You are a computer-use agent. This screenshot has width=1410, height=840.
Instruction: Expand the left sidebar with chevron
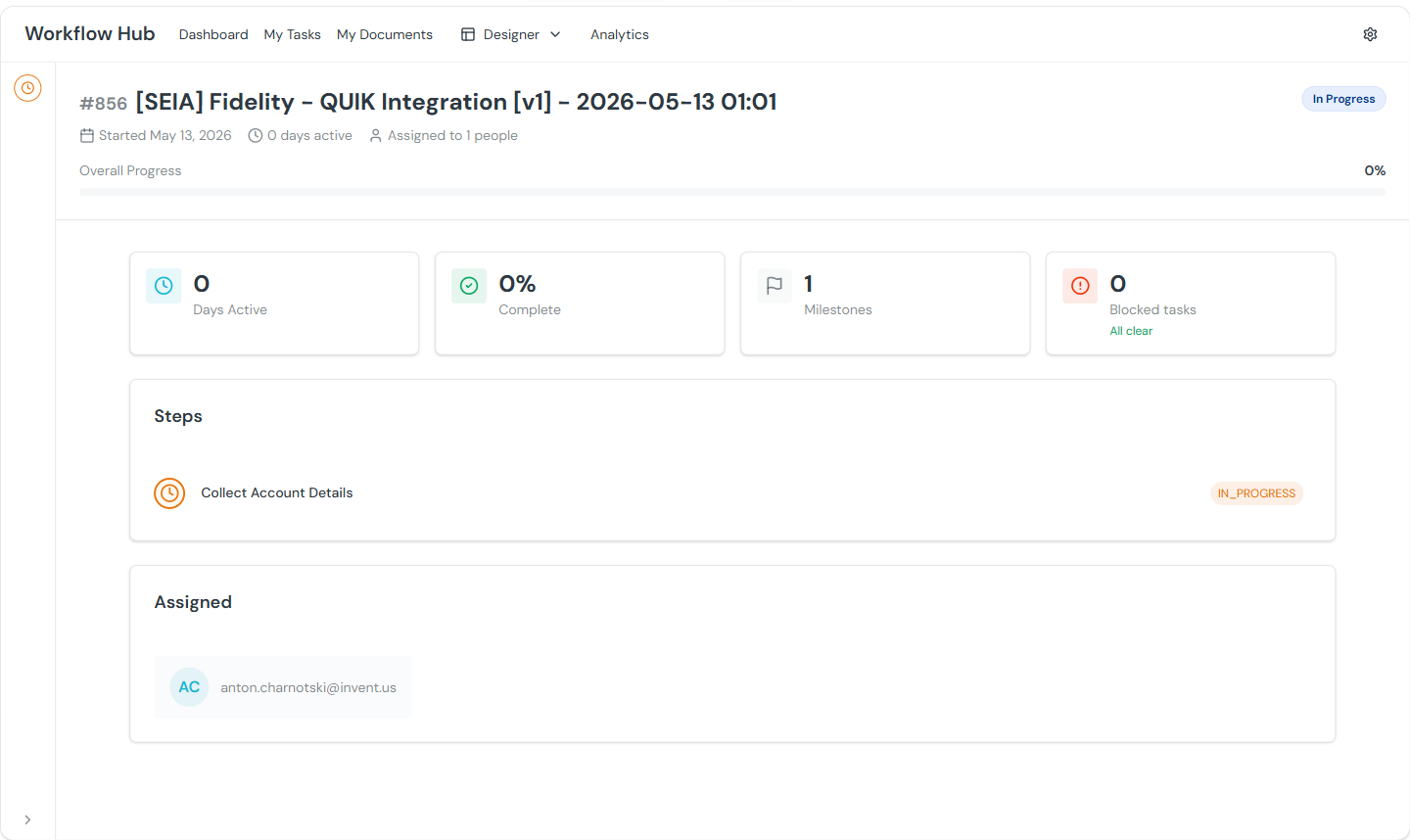tap(27, 819)
